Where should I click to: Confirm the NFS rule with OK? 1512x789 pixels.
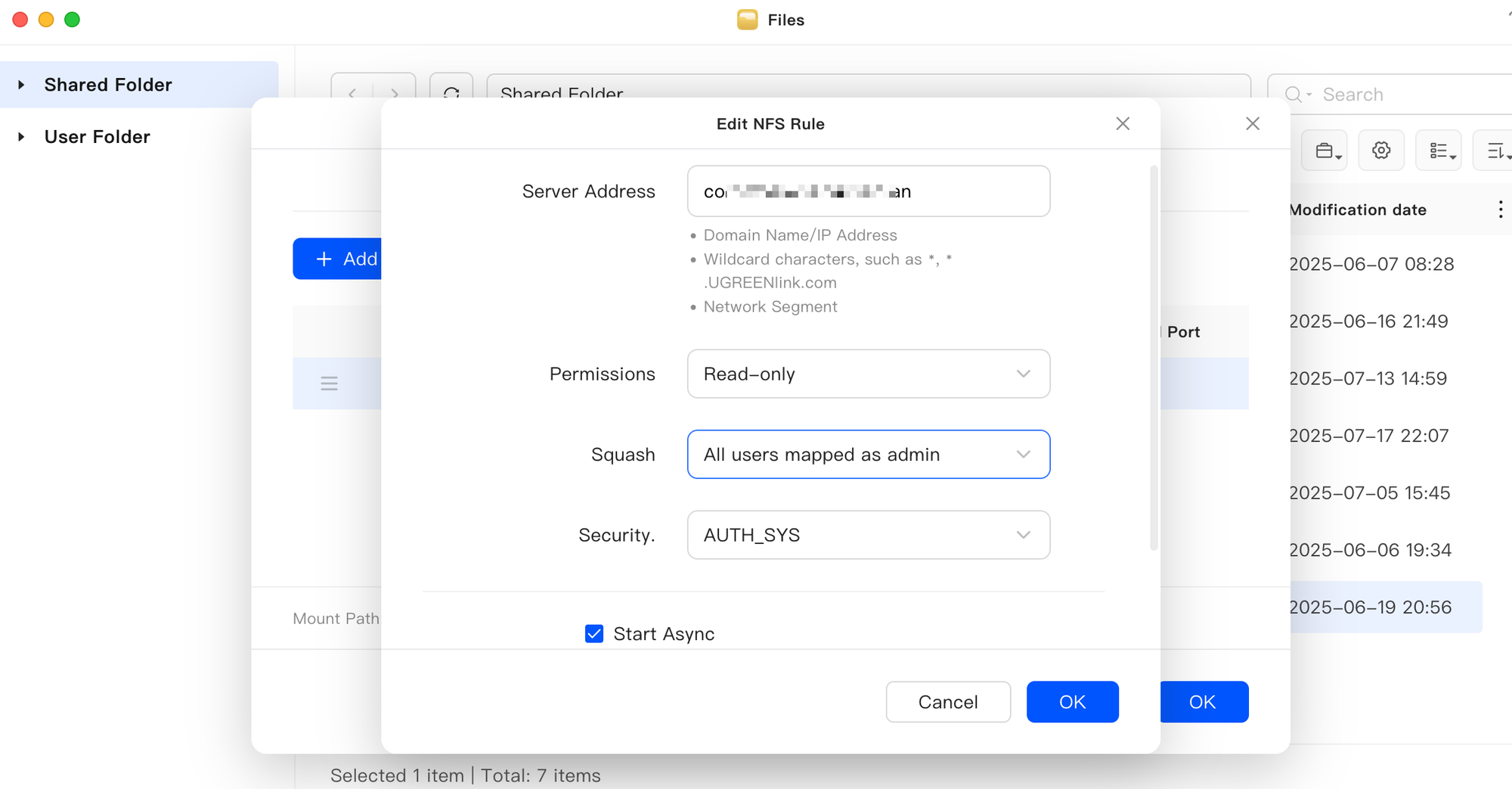click(x=1072, y=702)
